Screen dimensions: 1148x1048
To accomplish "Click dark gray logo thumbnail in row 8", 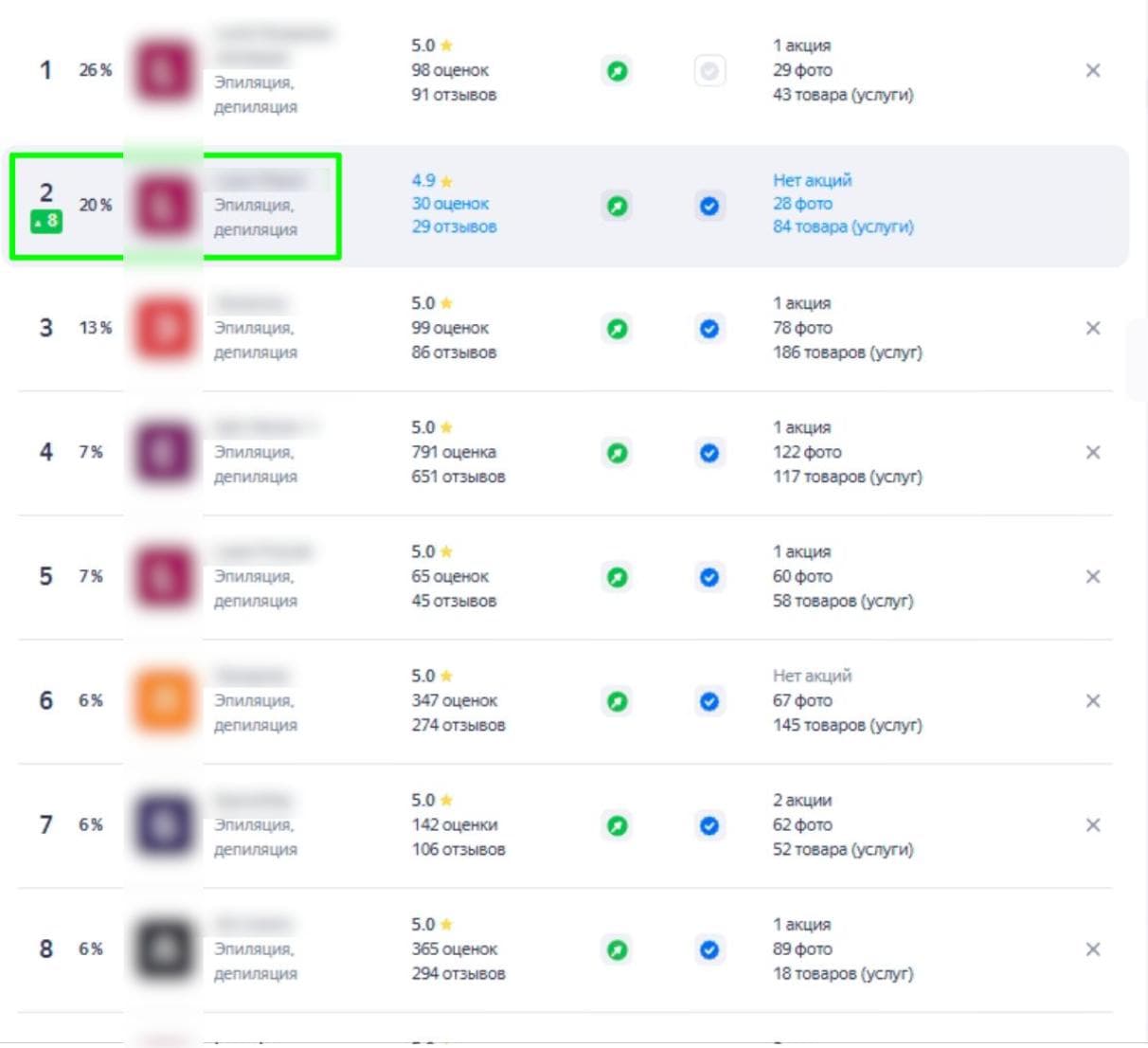I will [164, 949].
